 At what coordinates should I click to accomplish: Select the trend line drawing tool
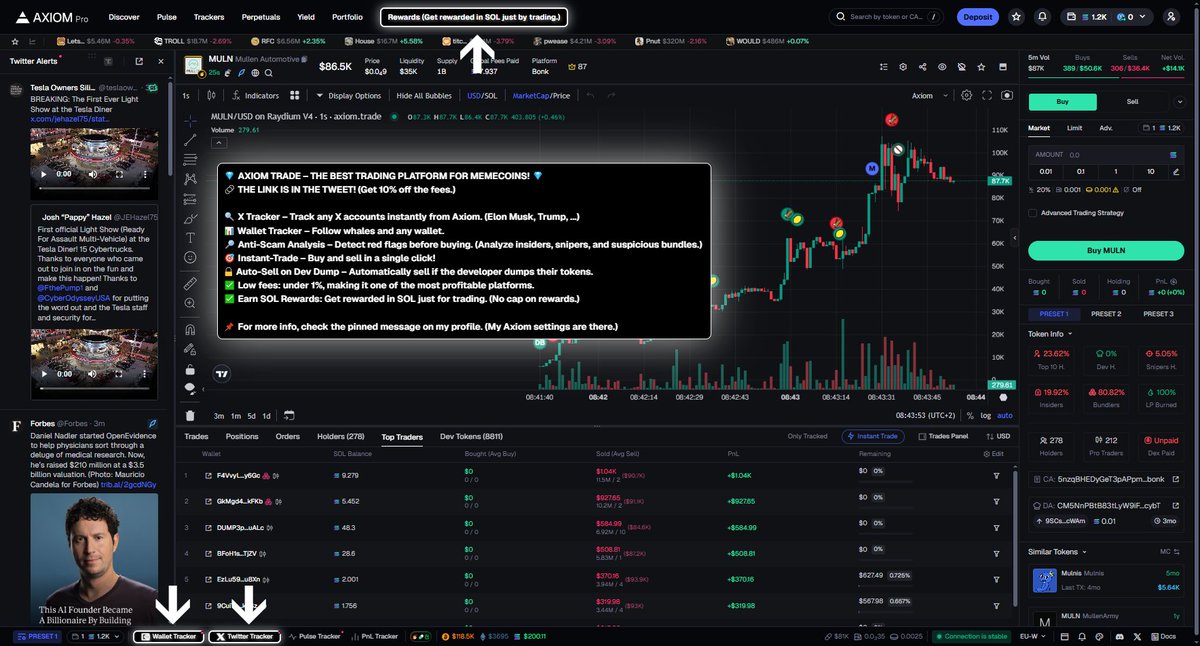coord(190,139)
